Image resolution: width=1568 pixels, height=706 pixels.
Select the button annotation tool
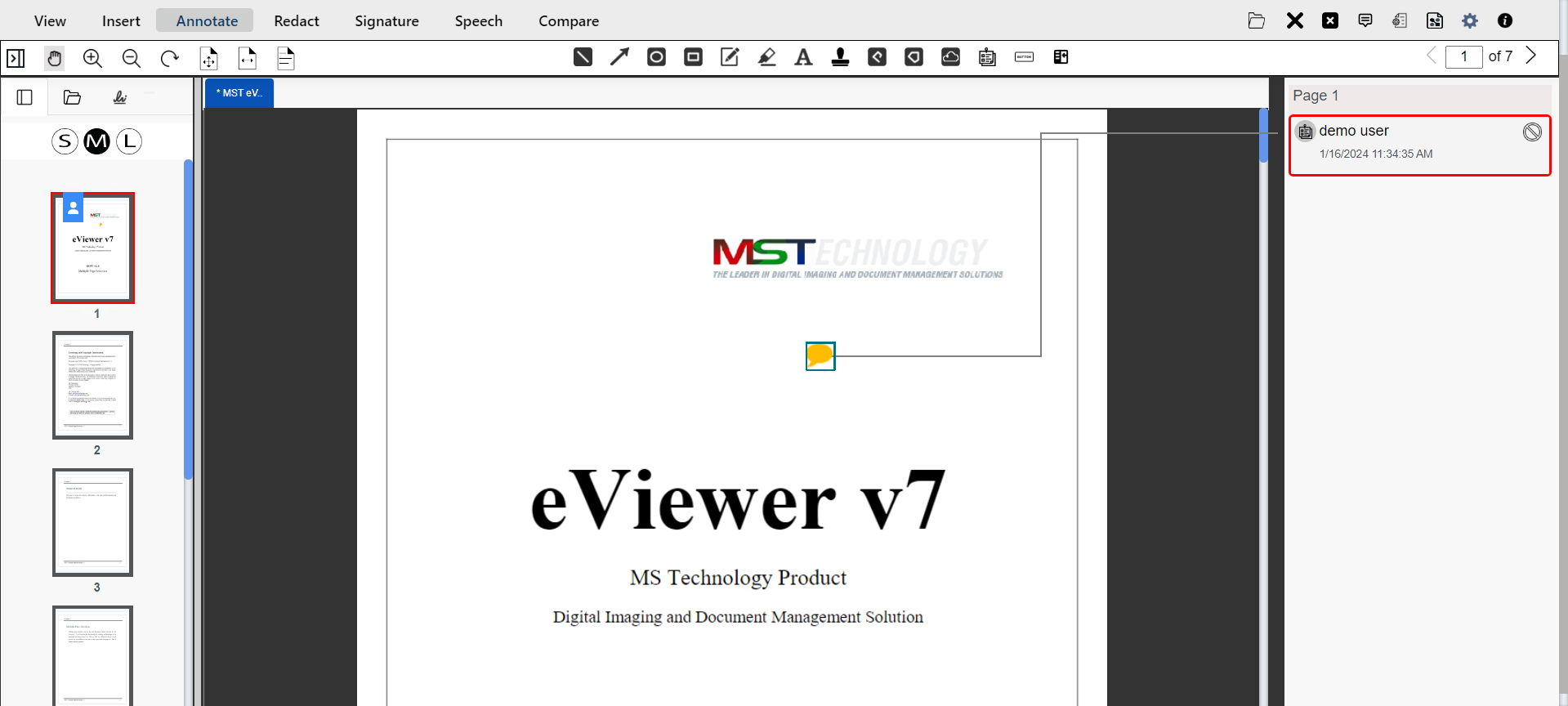point(1024,57)
